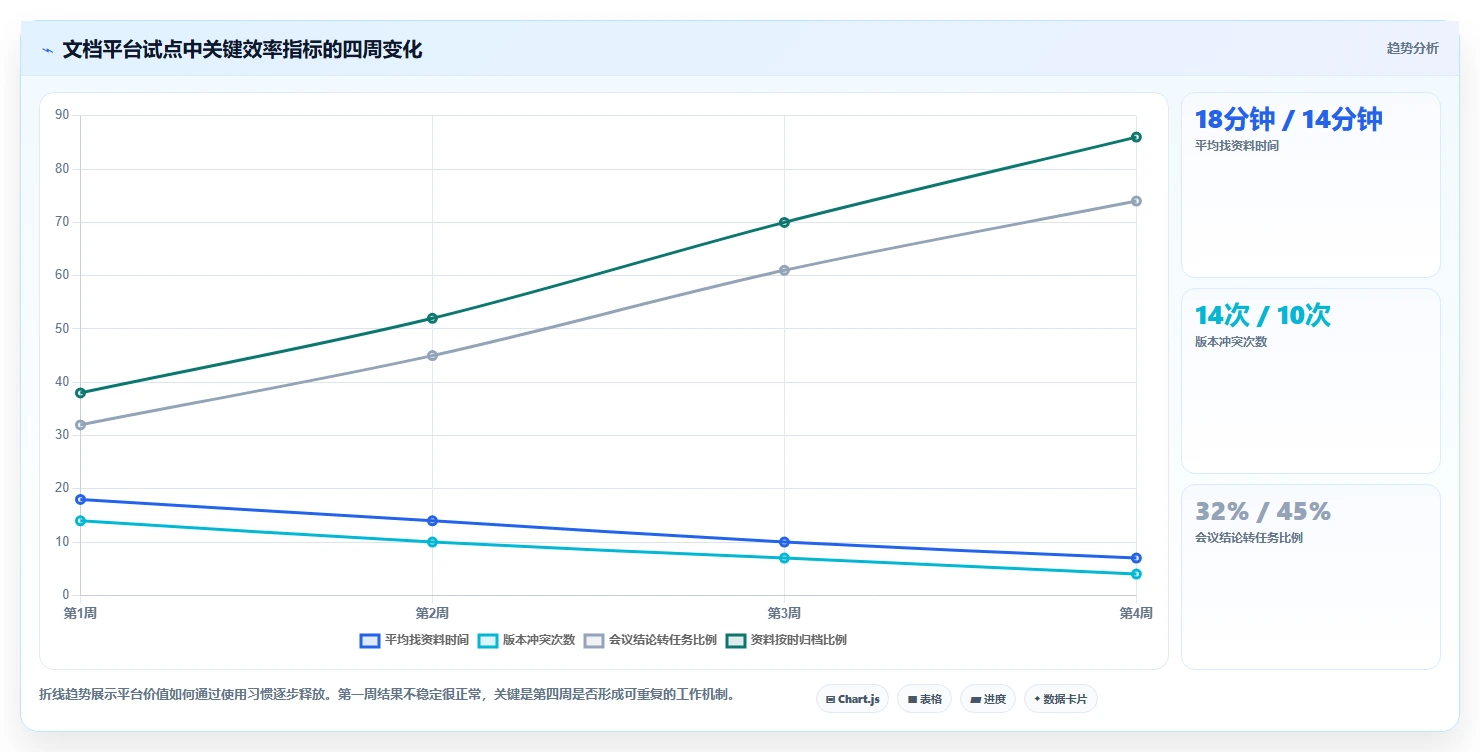The width and height of the screenshot is (1480, 752).
Task: Toggle 平均找资料时间 legend entry
Action: [x=414, y=640]
